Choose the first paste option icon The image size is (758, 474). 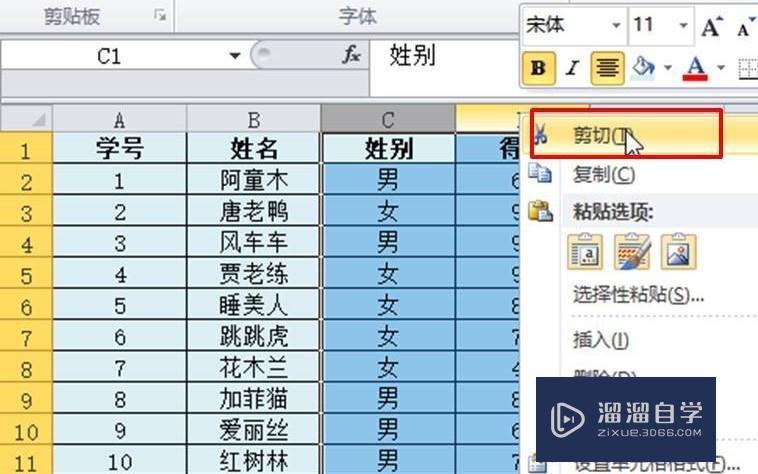click(x=585, y=252)
